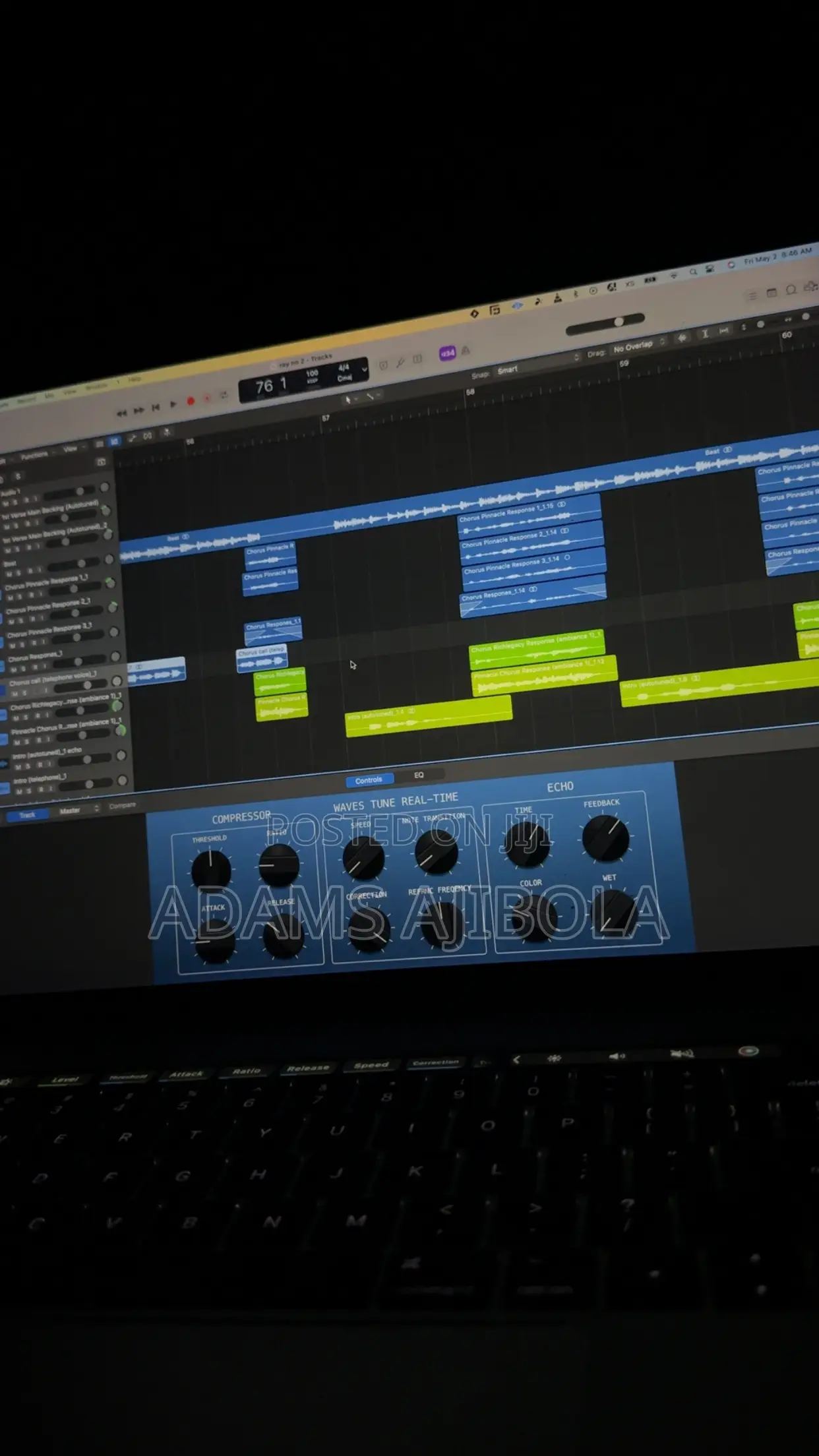Select the Chorus Respones_1.14 region
This screenshot has height=1456, width=819.
(x=533, y=596)
